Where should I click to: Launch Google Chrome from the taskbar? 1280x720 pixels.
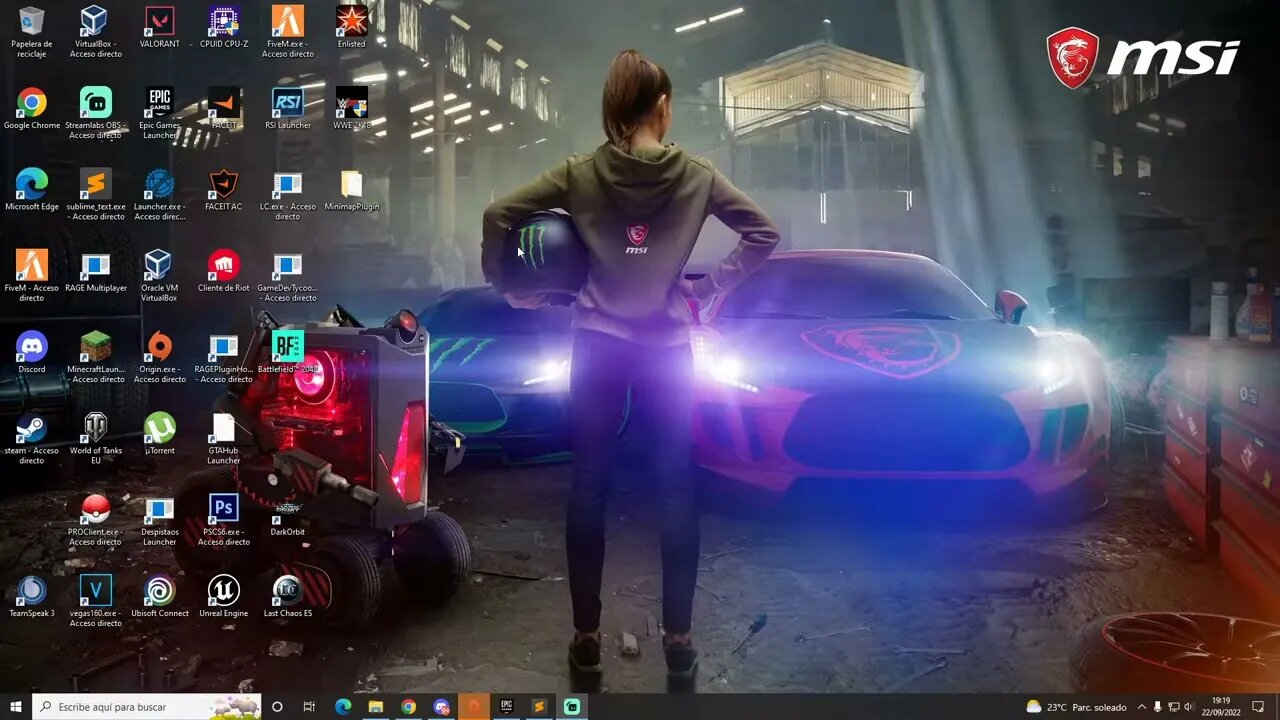(x=408, y=707)
